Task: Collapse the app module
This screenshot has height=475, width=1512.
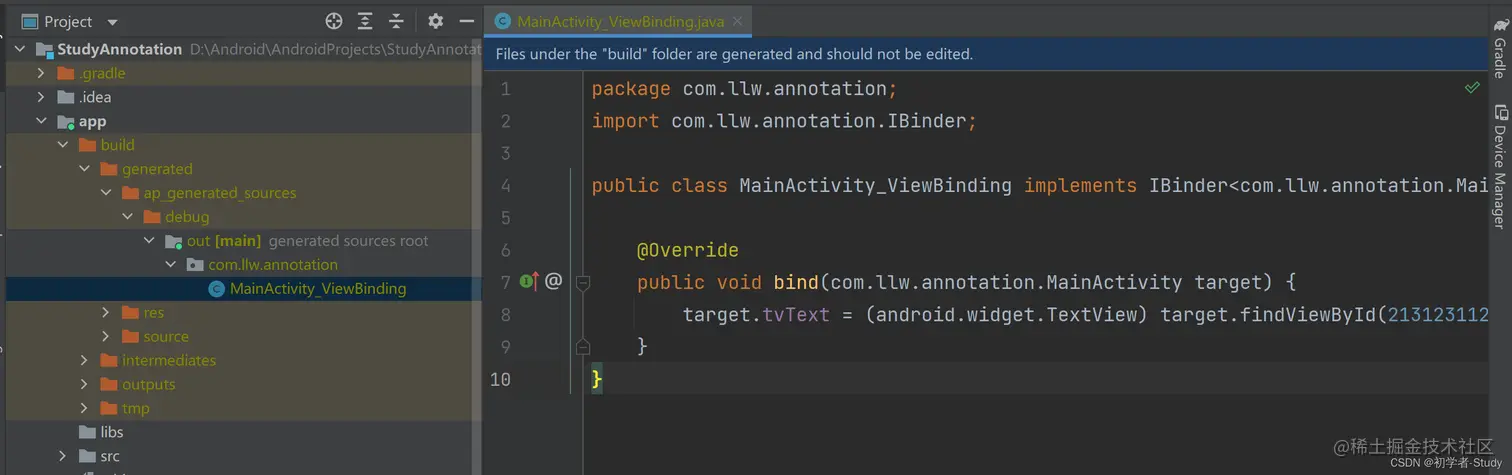Action: coord(41,121)
